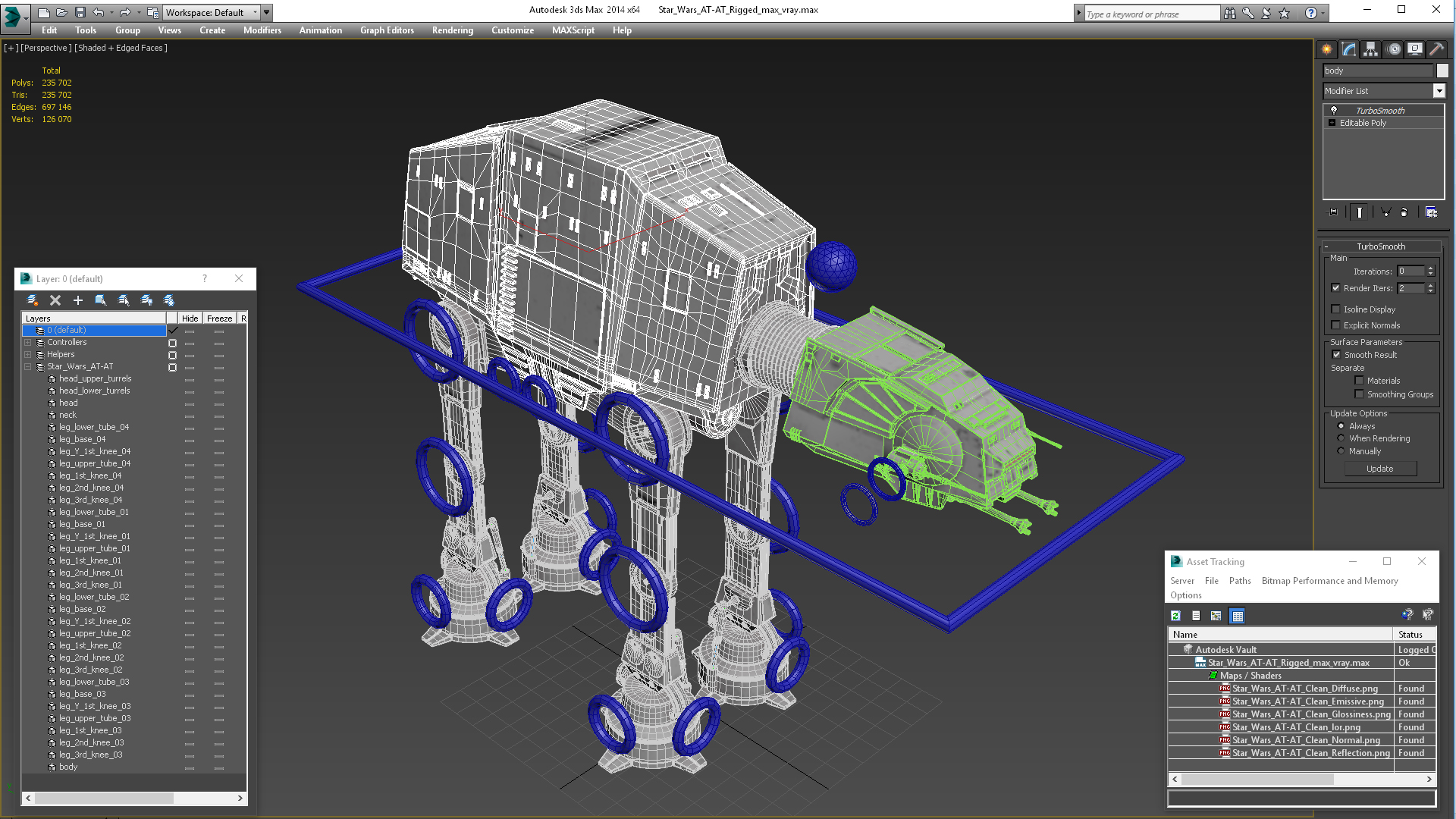Open Quick Access Toolbar customize arrow
1456x819 pixels.
(x=267, y=13)
